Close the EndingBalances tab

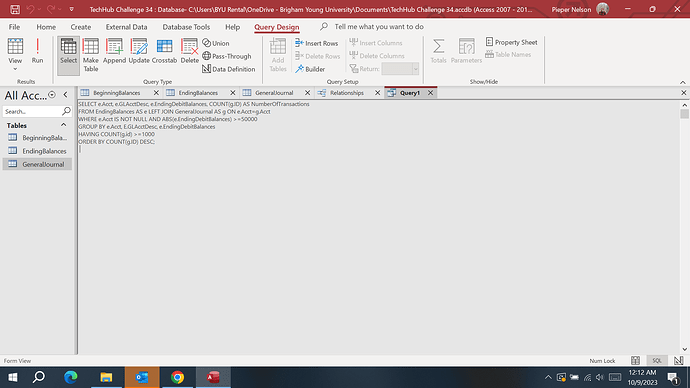[233, 93]
